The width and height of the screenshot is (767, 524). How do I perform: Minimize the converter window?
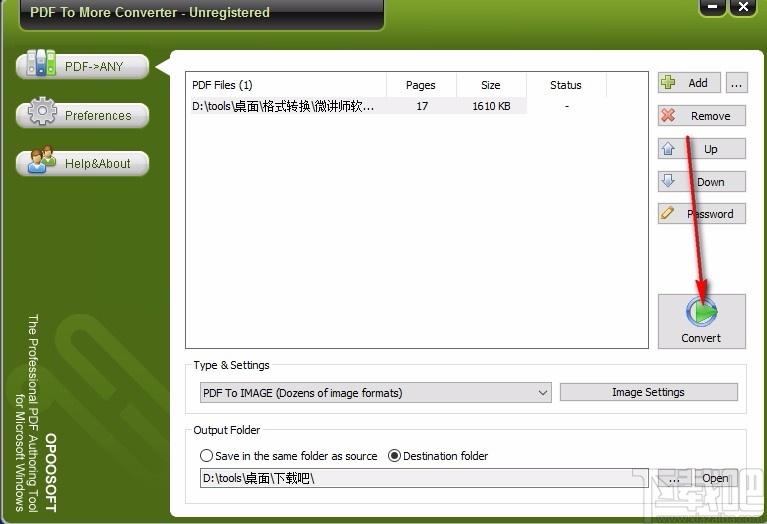coord(713,7)
